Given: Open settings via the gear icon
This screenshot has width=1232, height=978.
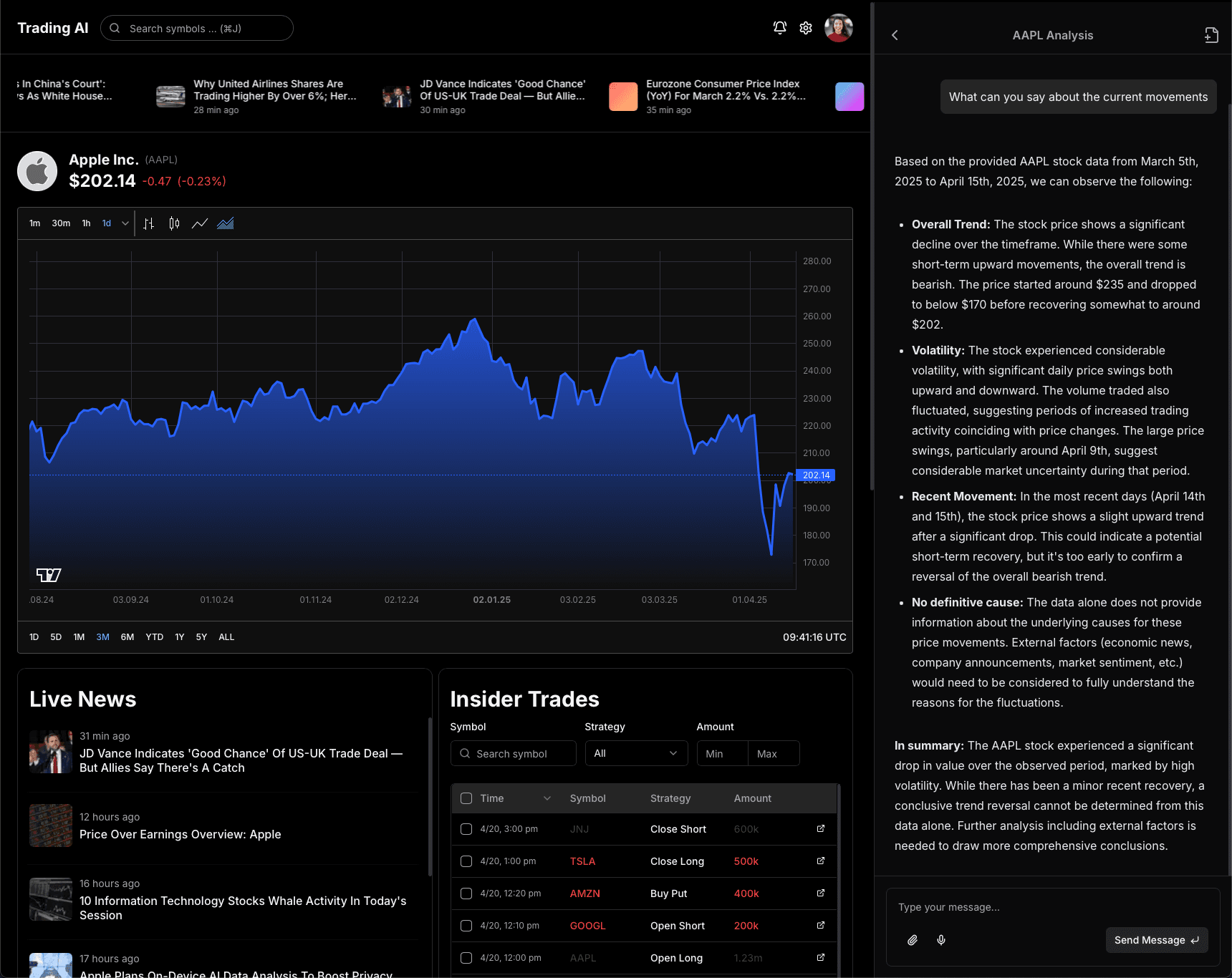Looking at the screenshot, I should [x=806, y=28].
